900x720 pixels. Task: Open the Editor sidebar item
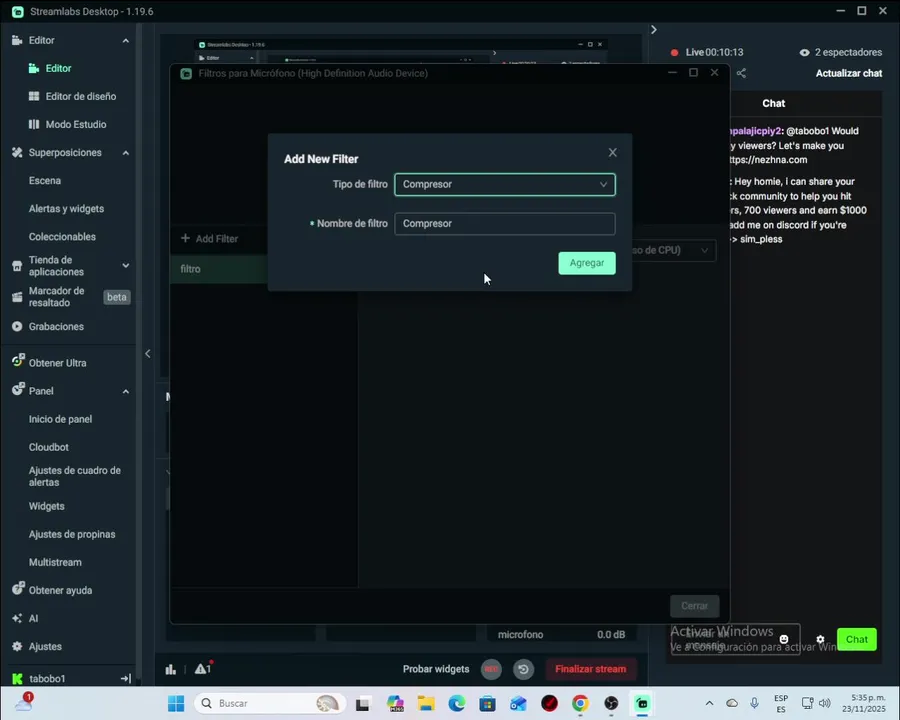58,68
